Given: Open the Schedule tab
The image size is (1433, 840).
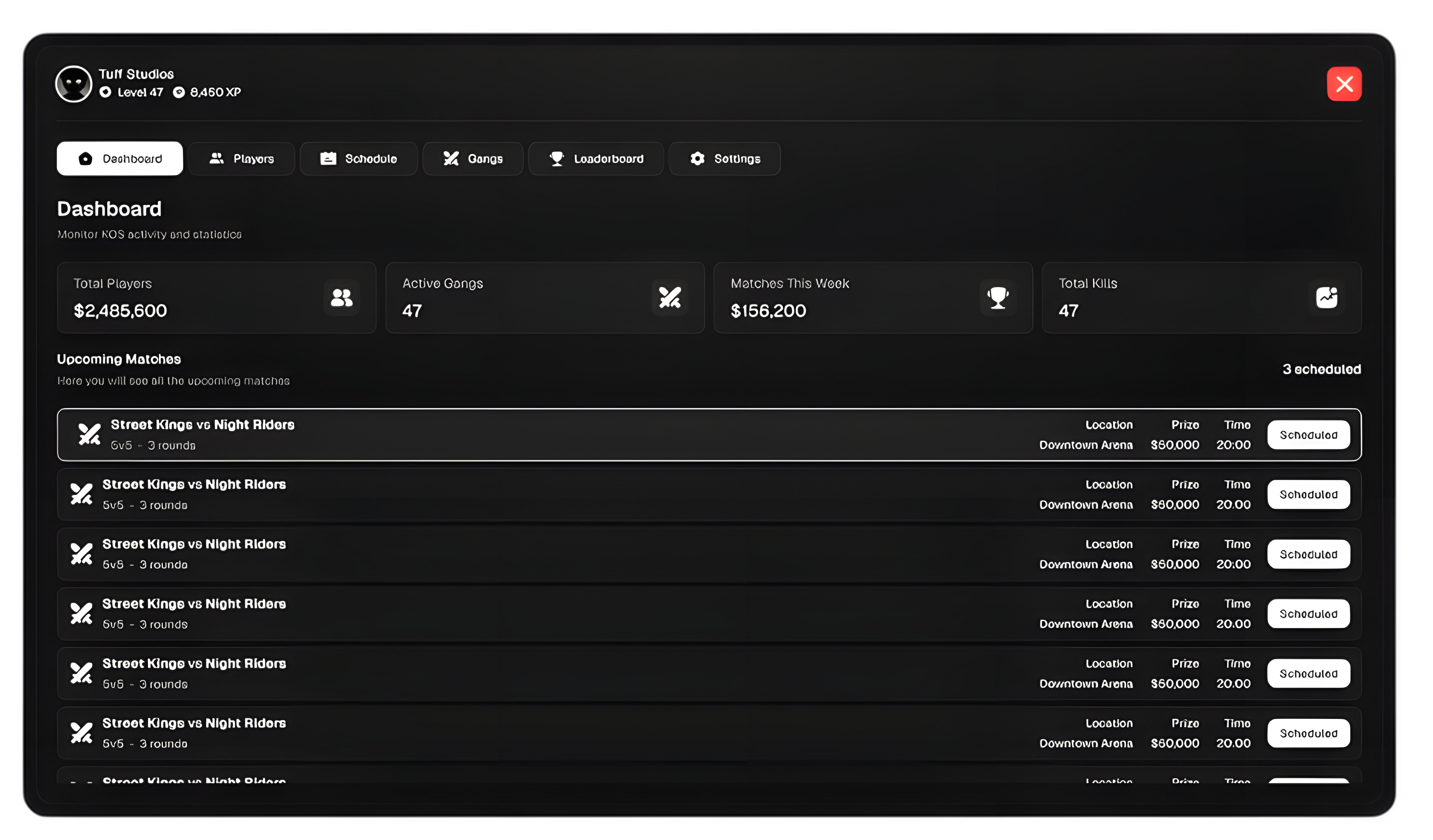Looking at the screenshot, I should click(359, 159).
